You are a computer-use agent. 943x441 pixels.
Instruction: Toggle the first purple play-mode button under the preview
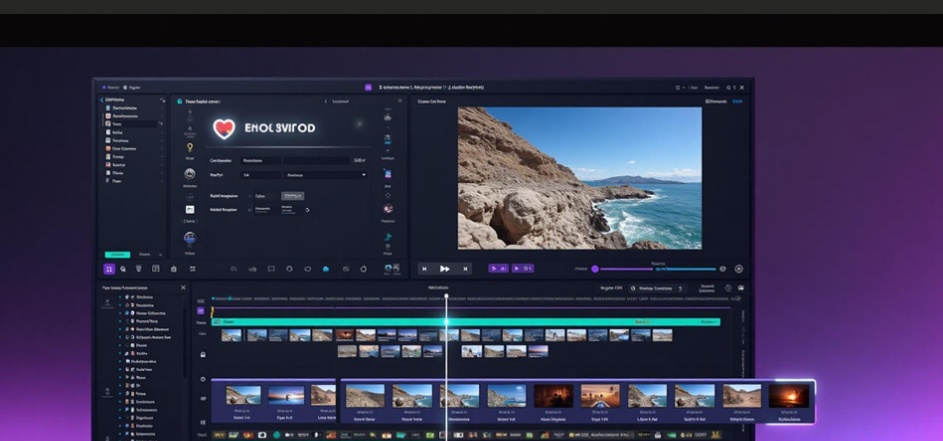pos(497,268)
